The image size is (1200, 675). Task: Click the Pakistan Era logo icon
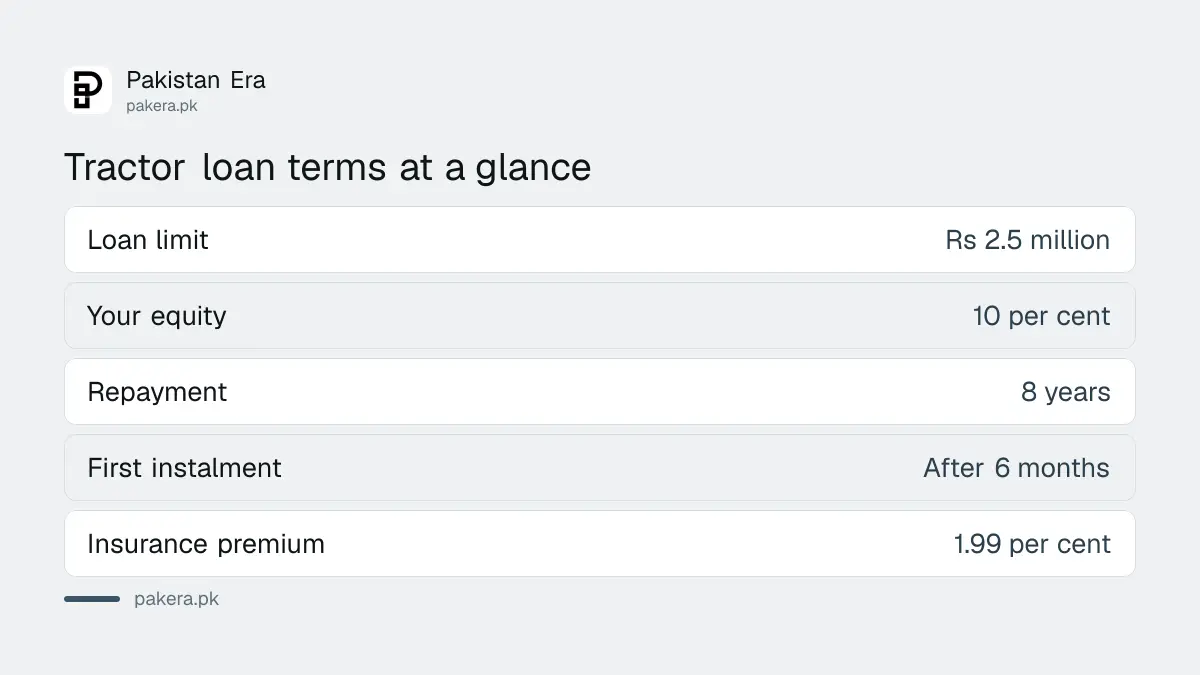point(88,90)
